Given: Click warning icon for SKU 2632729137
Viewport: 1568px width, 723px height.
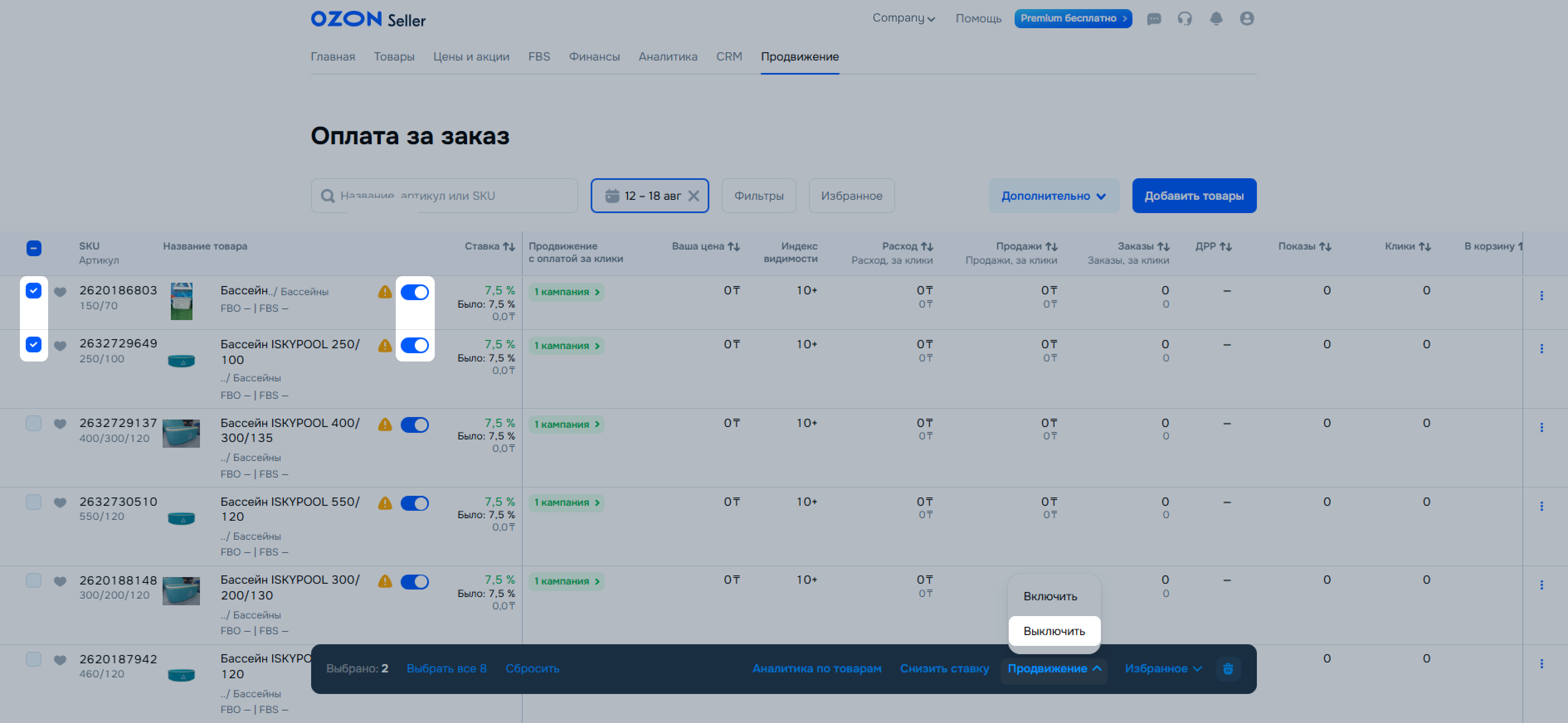Looking at the screenshot, I should tap(385, 425).
